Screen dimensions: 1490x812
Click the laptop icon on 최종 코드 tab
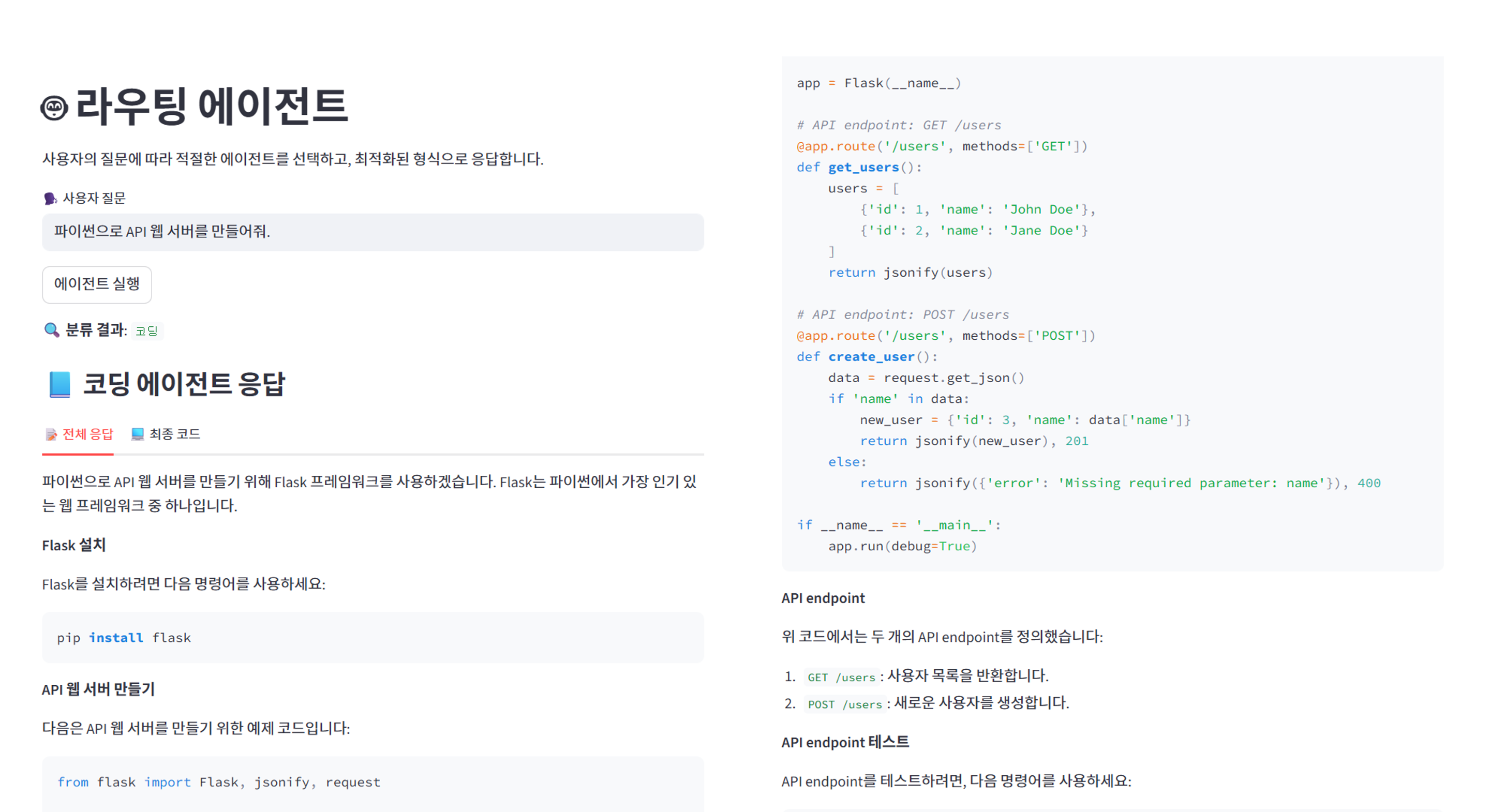[x=137, y=434]
